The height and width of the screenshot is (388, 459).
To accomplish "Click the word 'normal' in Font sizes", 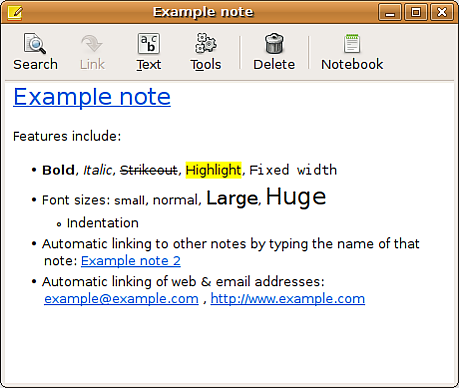I will [x=176, y=200].
